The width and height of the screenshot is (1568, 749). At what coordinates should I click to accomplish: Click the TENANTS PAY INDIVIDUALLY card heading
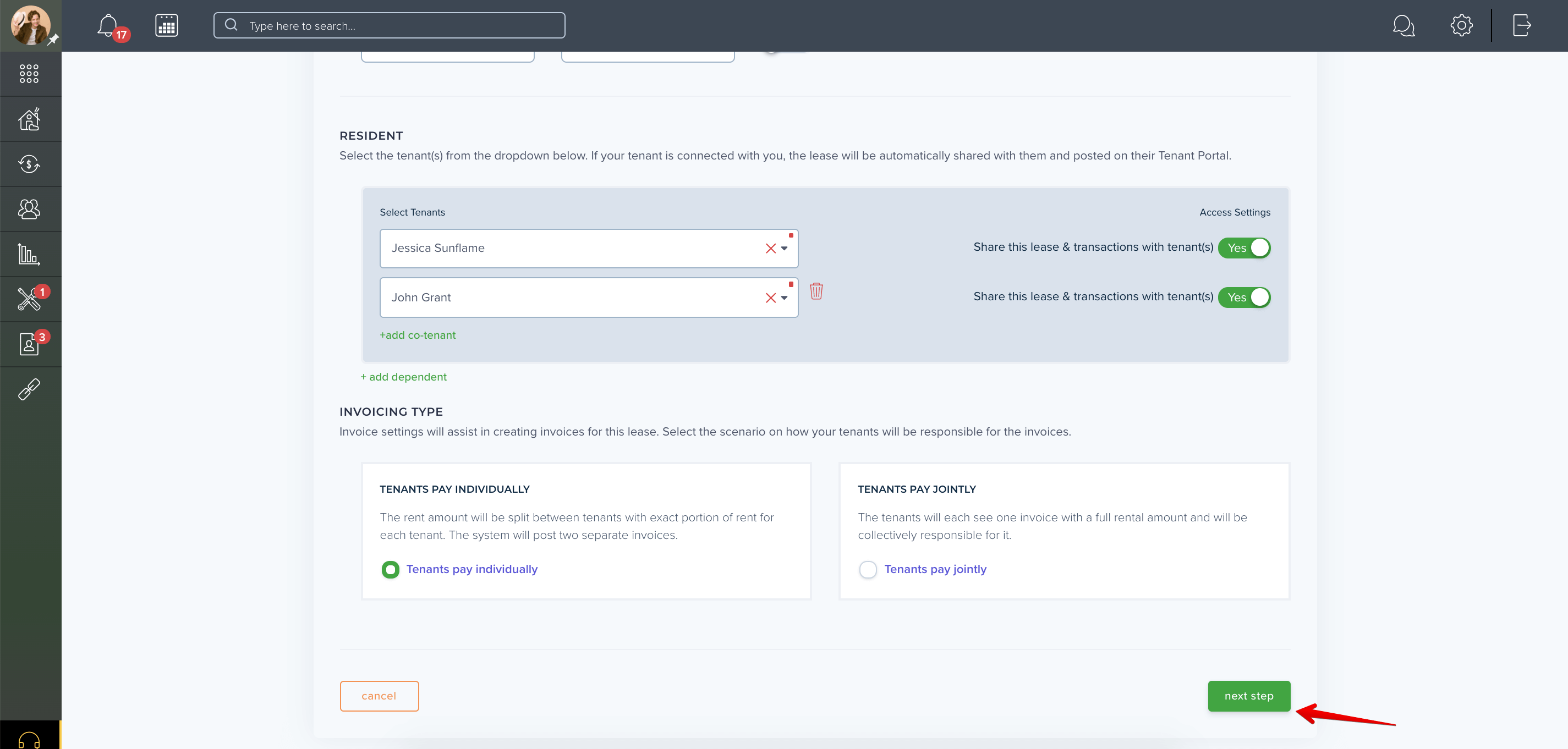pos(454,489)
